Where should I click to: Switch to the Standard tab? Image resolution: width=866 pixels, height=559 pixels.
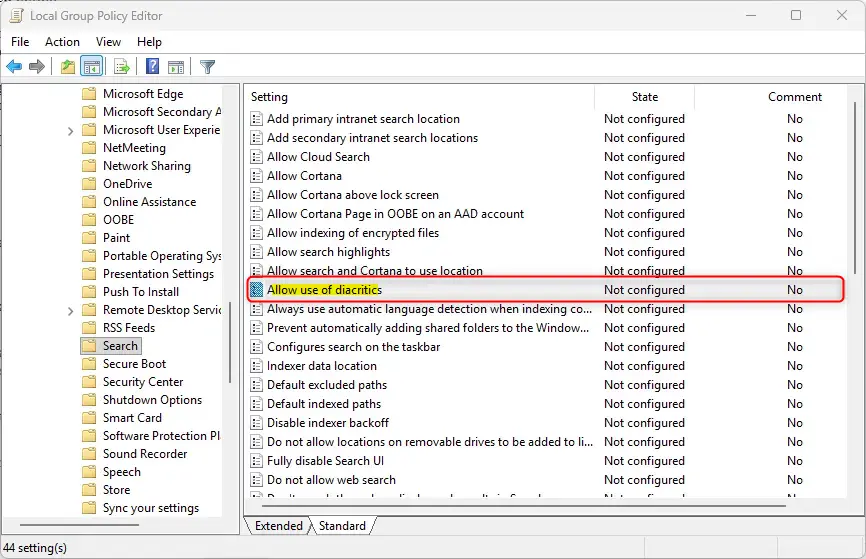click(342, 526)
